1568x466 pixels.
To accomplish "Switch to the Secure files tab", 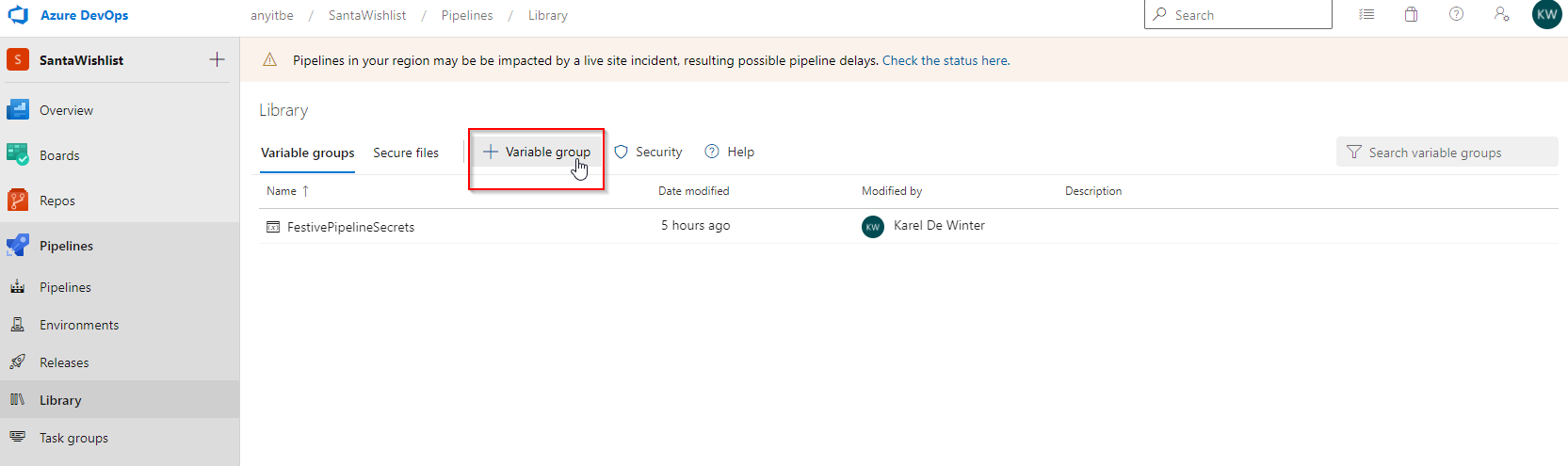I will coord(406,153).
